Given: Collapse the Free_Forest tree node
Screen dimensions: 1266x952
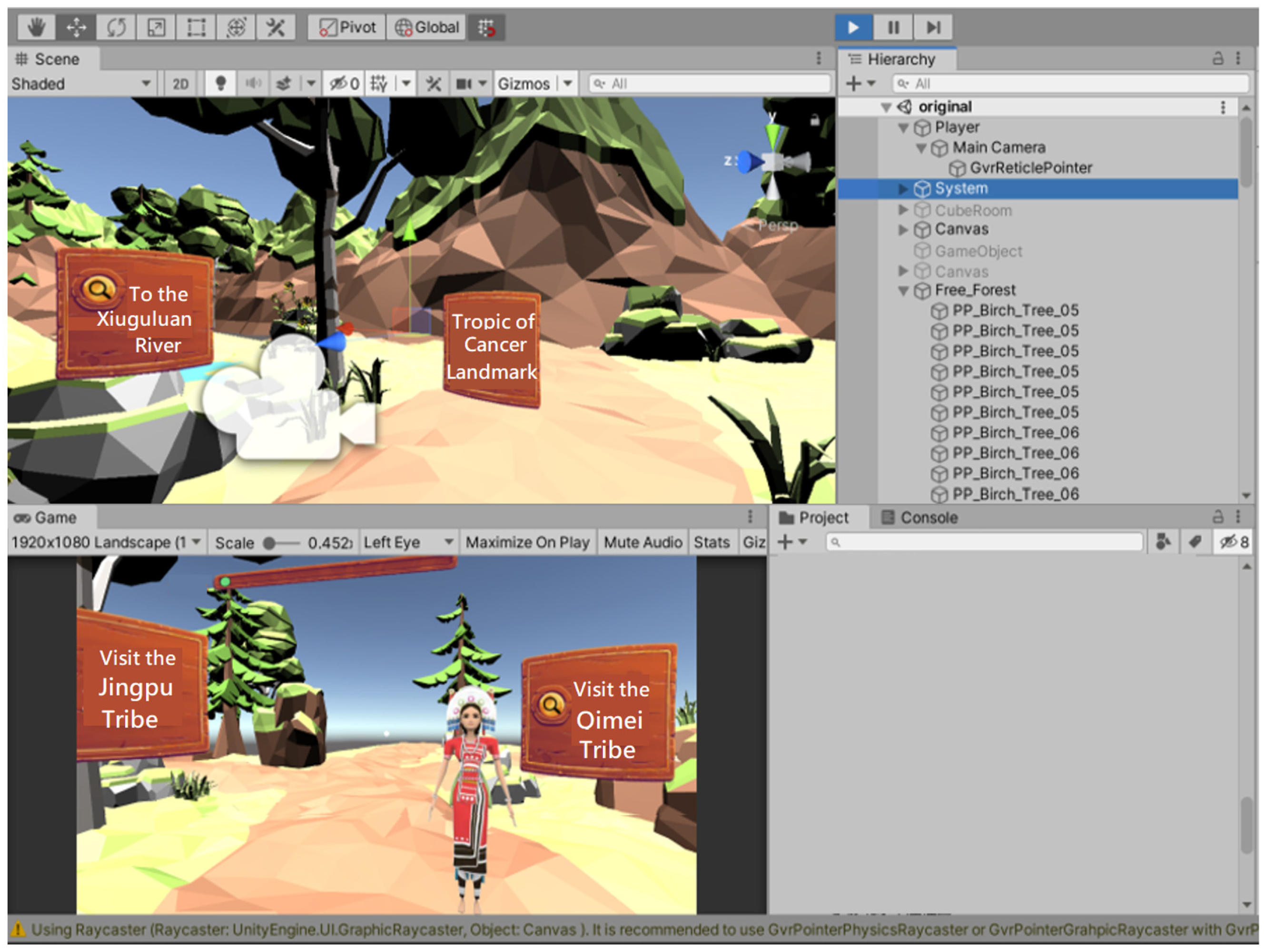Looking at the screenshot, I should coord(903,291).
